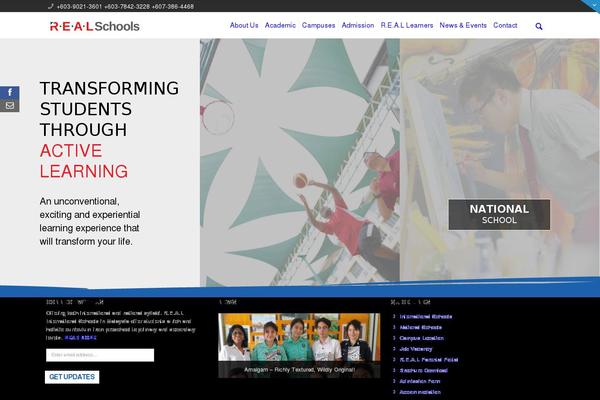This screenshot has height=400, width=600.
Task: Open the International Schools footer link
Action: (426, 317)
